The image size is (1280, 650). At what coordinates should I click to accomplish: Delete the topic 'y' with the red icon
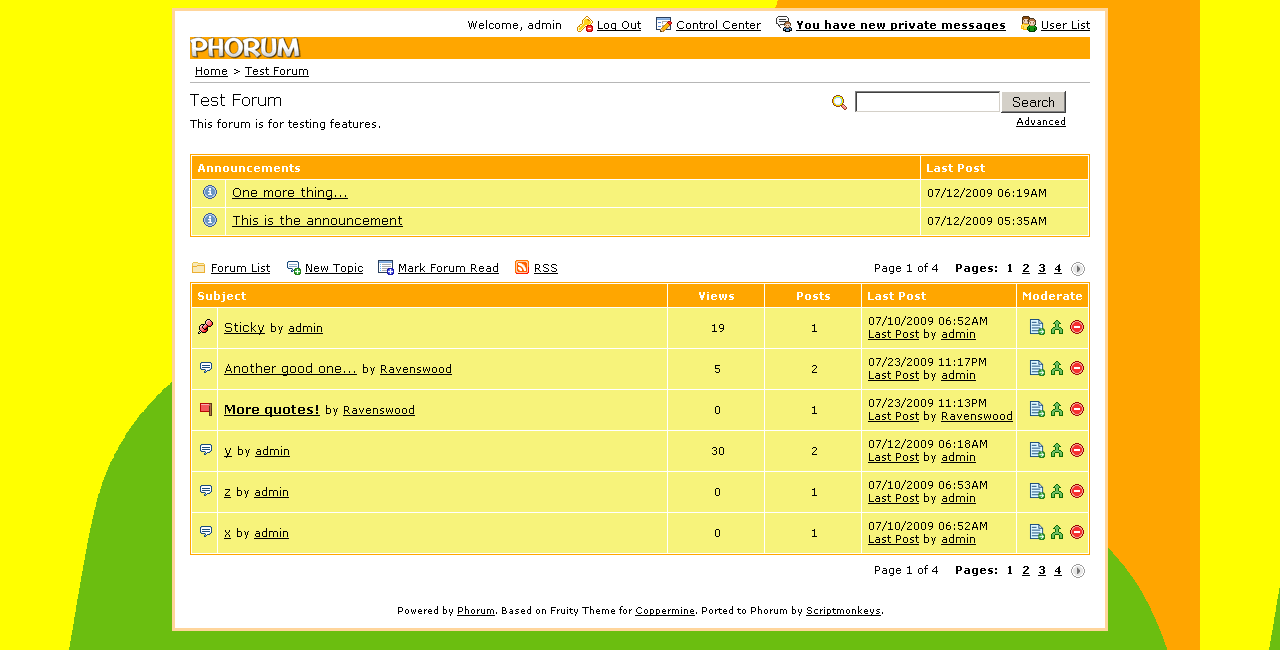(1077, 450)
